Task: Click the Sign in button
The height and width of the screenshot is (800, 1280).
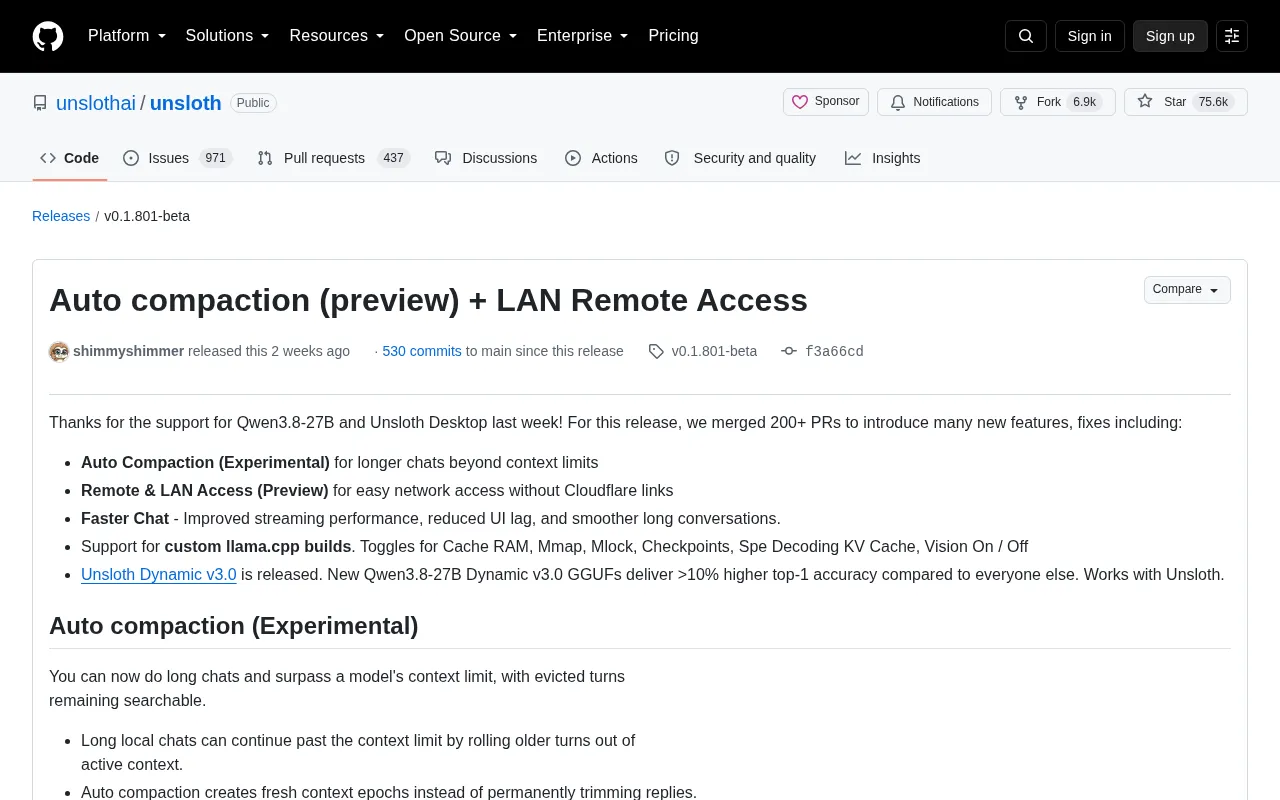Action: [x=1089, y=36]
